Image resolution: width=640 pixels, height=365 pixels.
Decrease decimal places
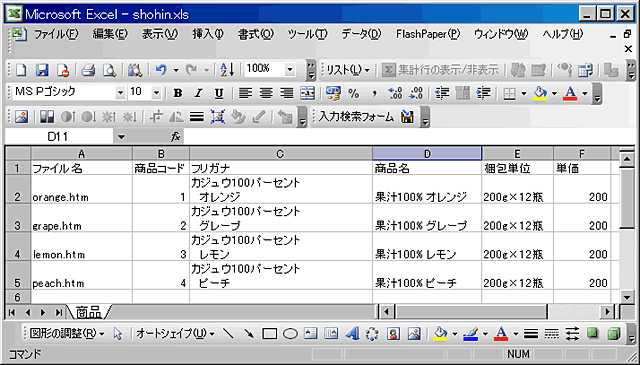(x=416, y=93)
